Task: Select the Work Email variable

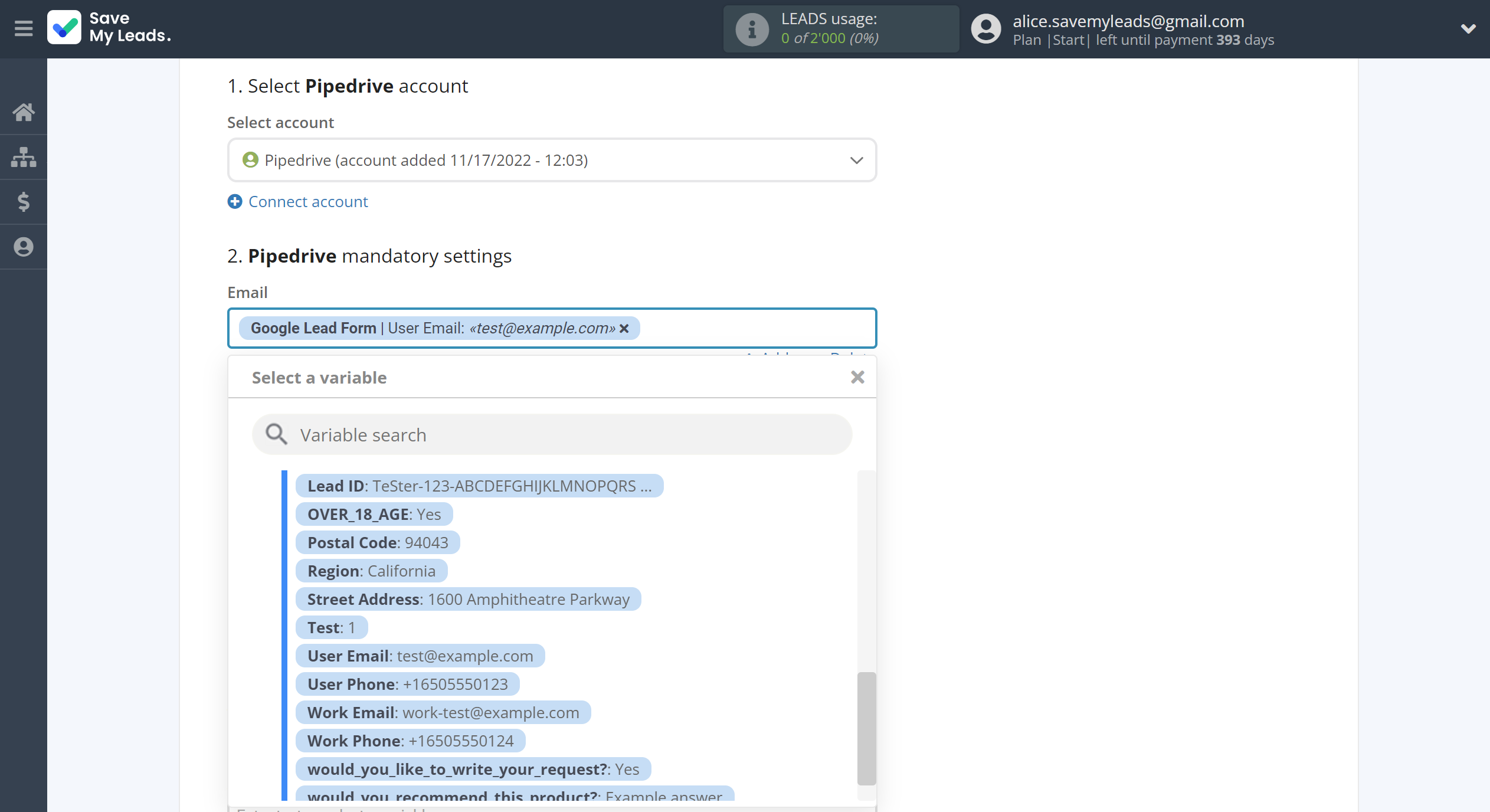Action: click(x=443, y=712)
